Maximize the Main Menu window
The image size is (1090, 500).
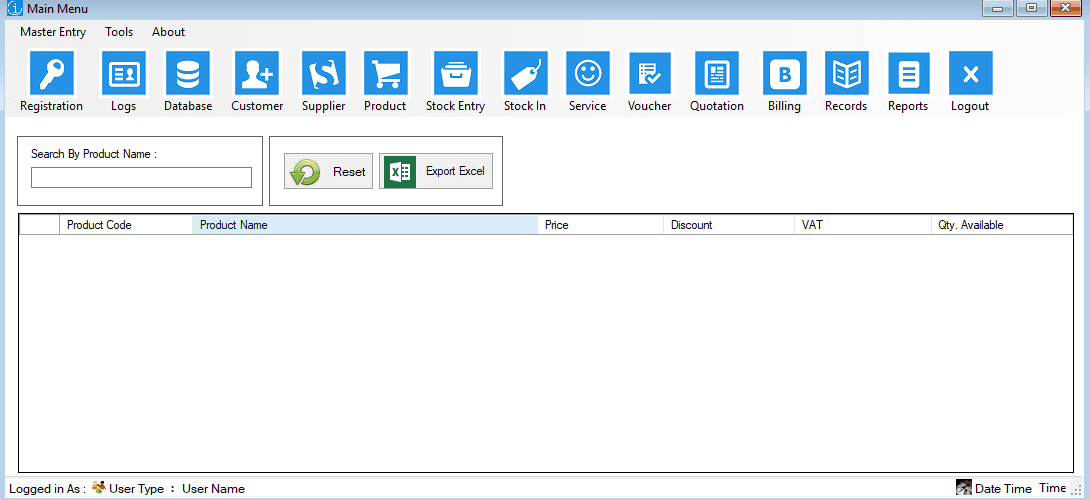coord(1031,8)
